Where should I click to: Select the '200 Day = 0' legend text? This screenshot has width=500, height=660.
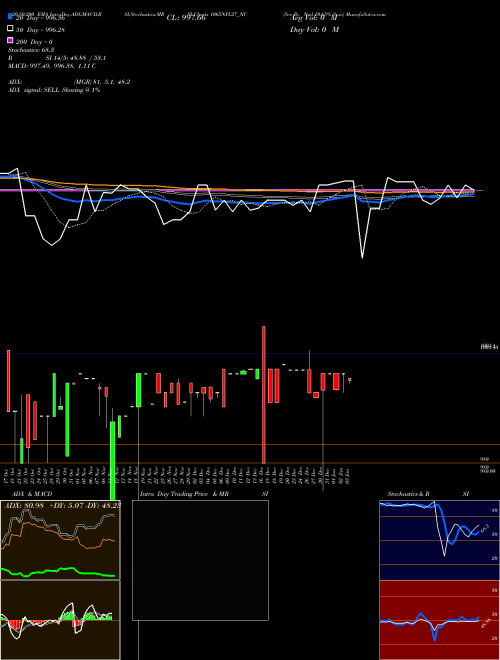coord(34,42)
